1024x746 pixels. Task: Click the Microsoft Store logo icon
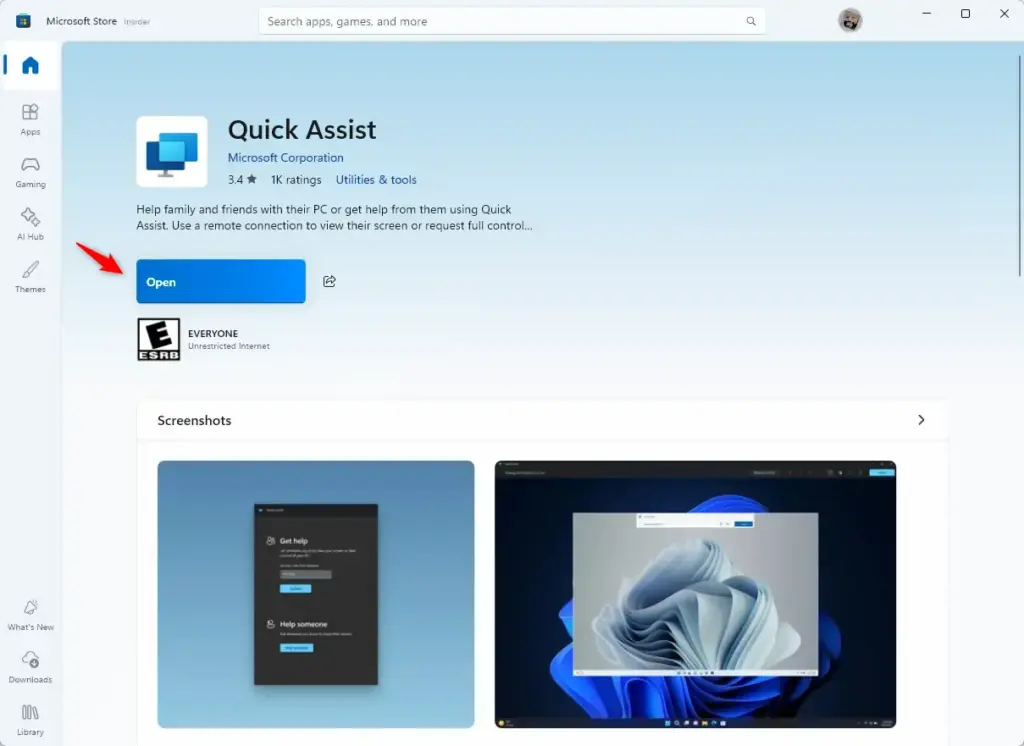pyautogui.click(x=24, y=21)
